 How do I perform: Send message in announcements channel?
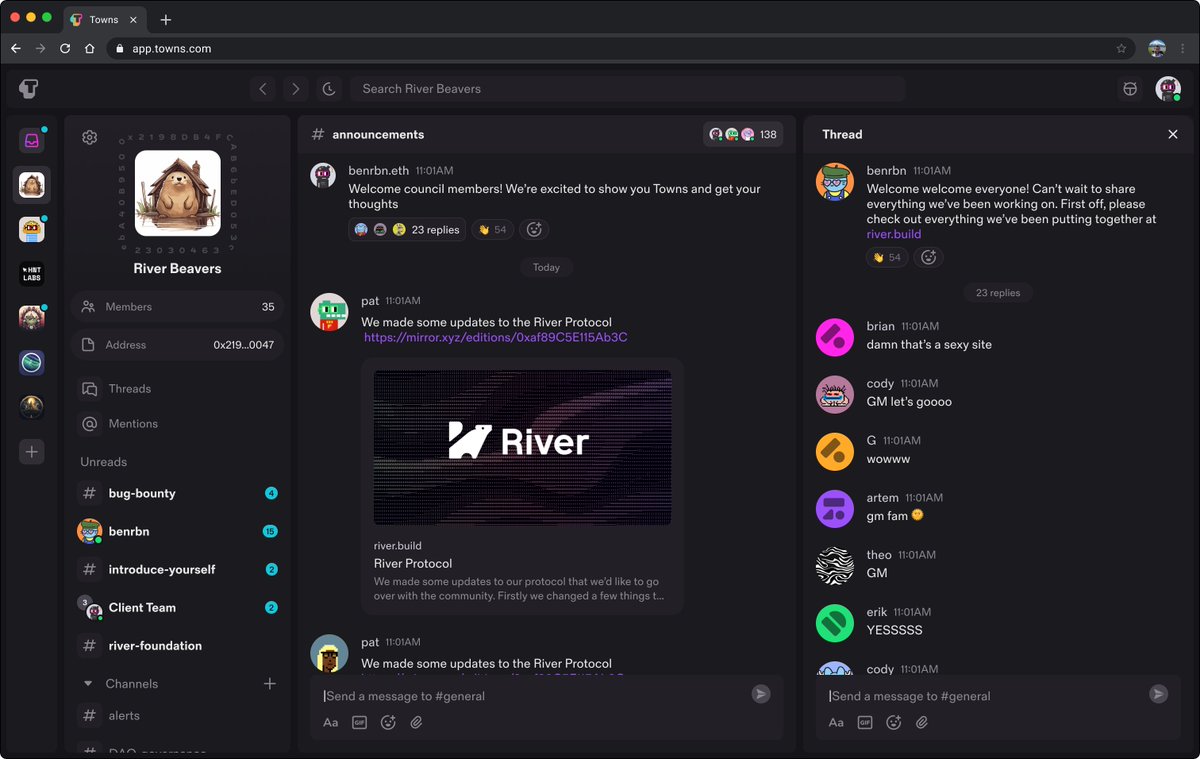tap(760, 694)
